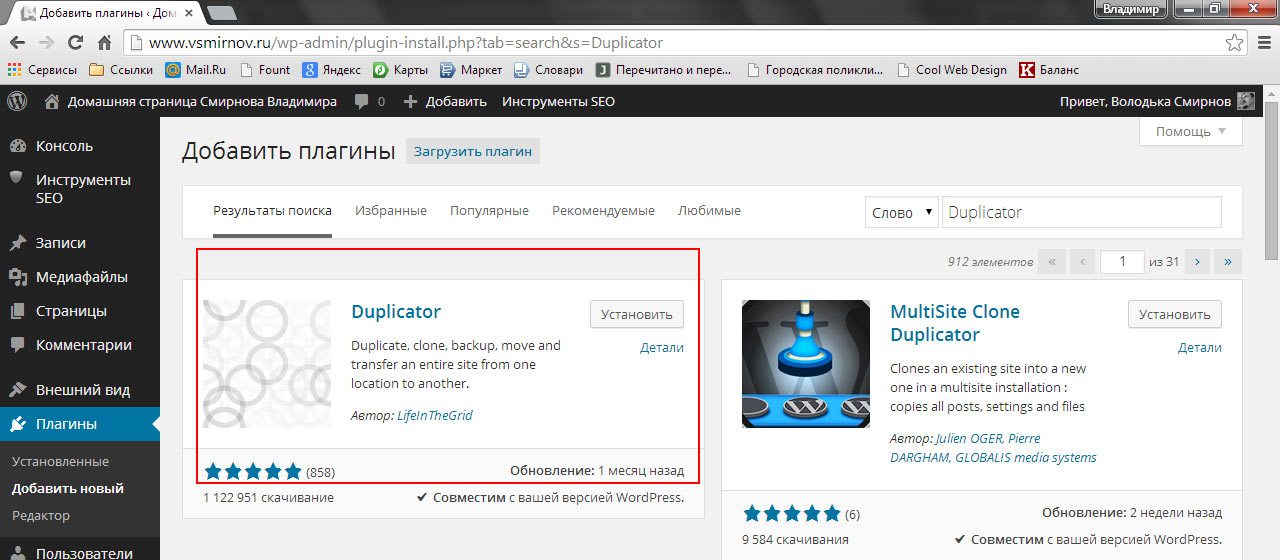
Task: Focus the plugin search field with Duplicator
Action: pyautogui.click(x=1082, y=212)
